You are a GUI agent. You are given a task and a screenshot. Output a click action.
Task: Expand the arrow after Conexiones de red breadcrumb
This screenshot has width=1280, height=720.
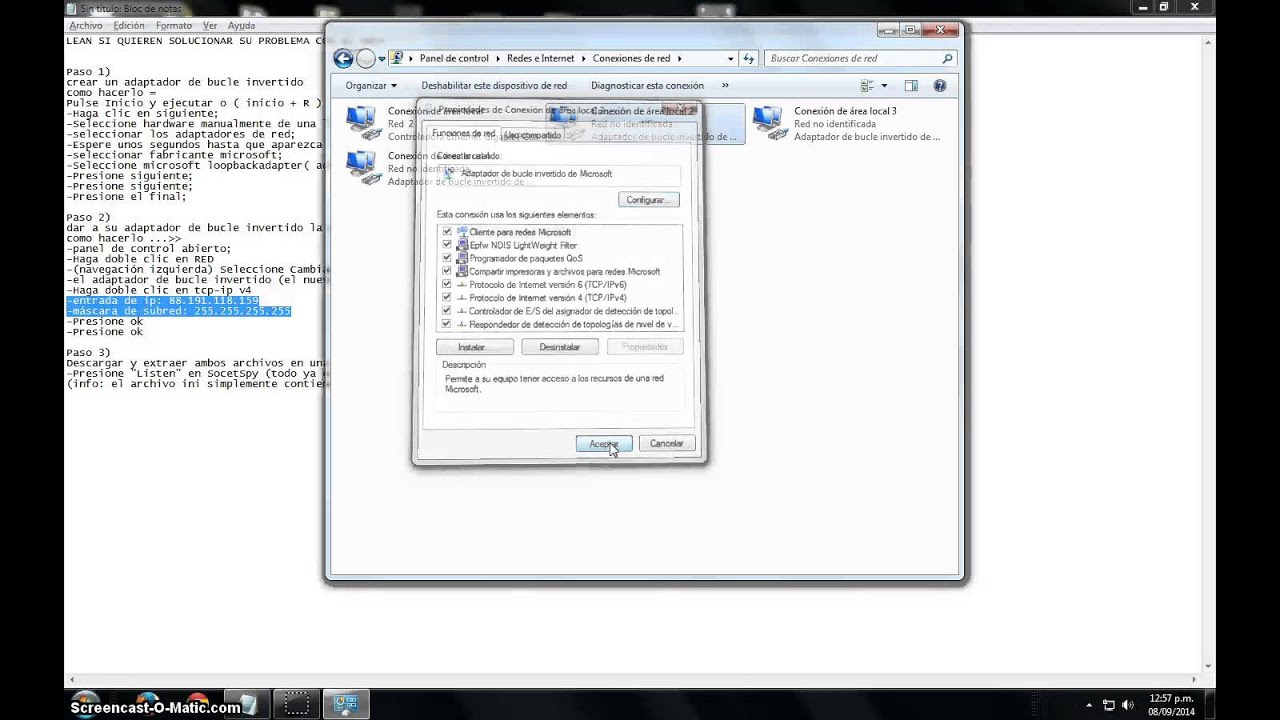pyautogui.click(x=679, y=59)
